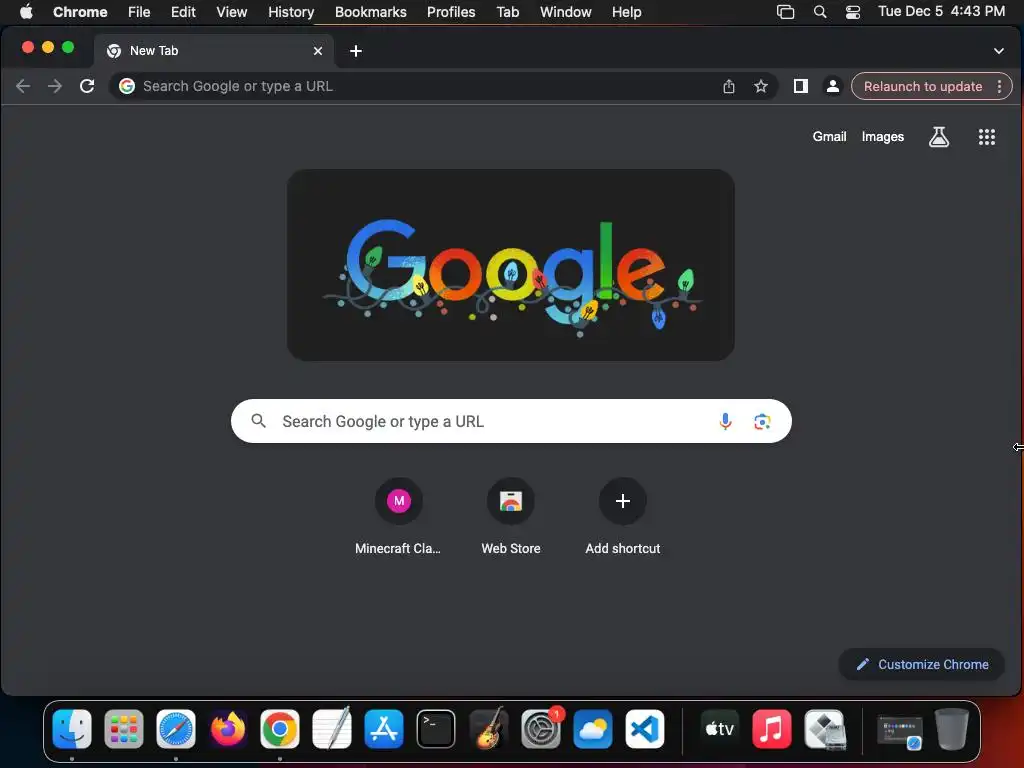
Task: Open the Minecraft Classic shortcut
Action: click(x=398, y=517)
